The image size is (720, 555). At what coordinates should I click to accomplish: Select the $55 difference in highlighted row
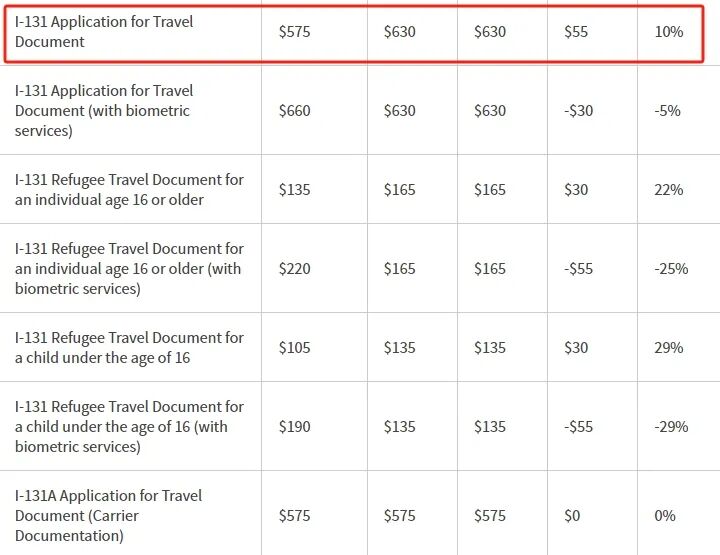point(576,32)
